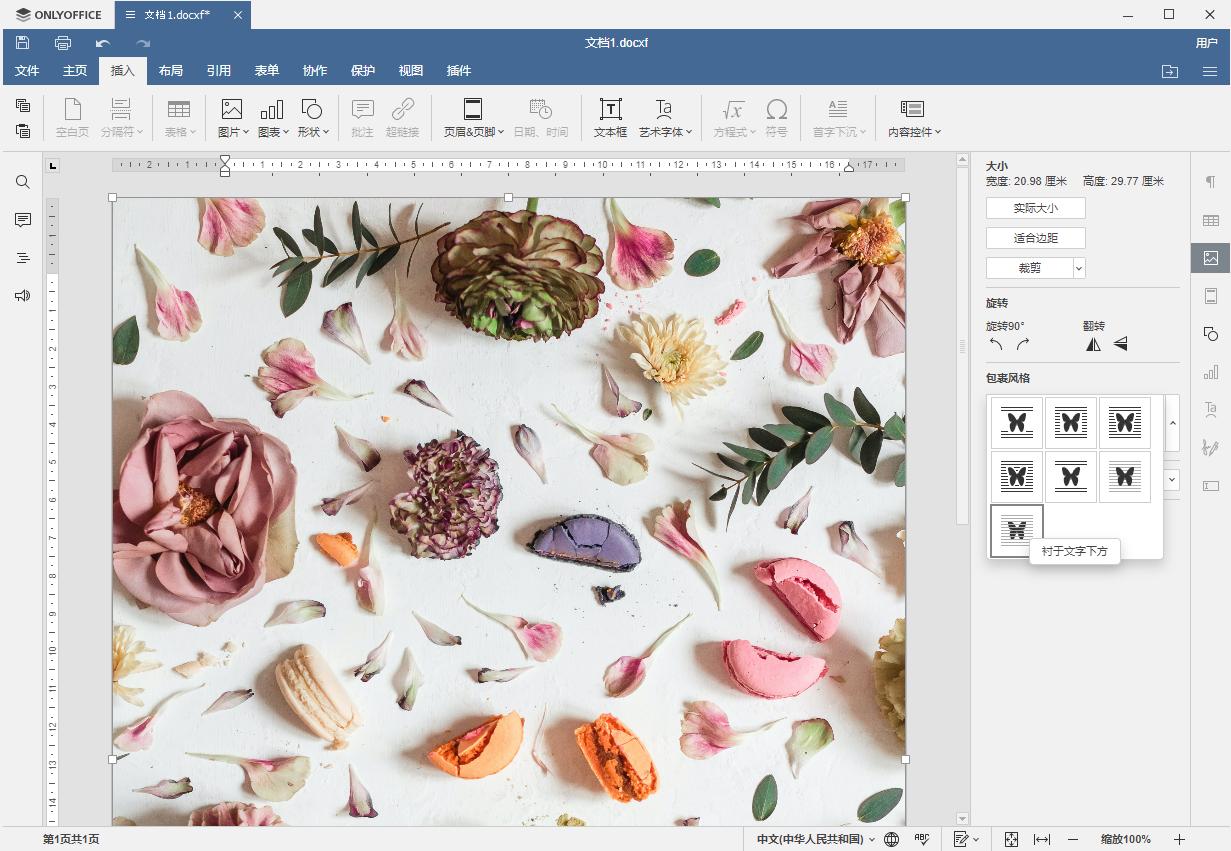This screenshot has height=851, width=1231.
Task: Switch to the 布局 layout tab
Action: click(x=171, y=71)
